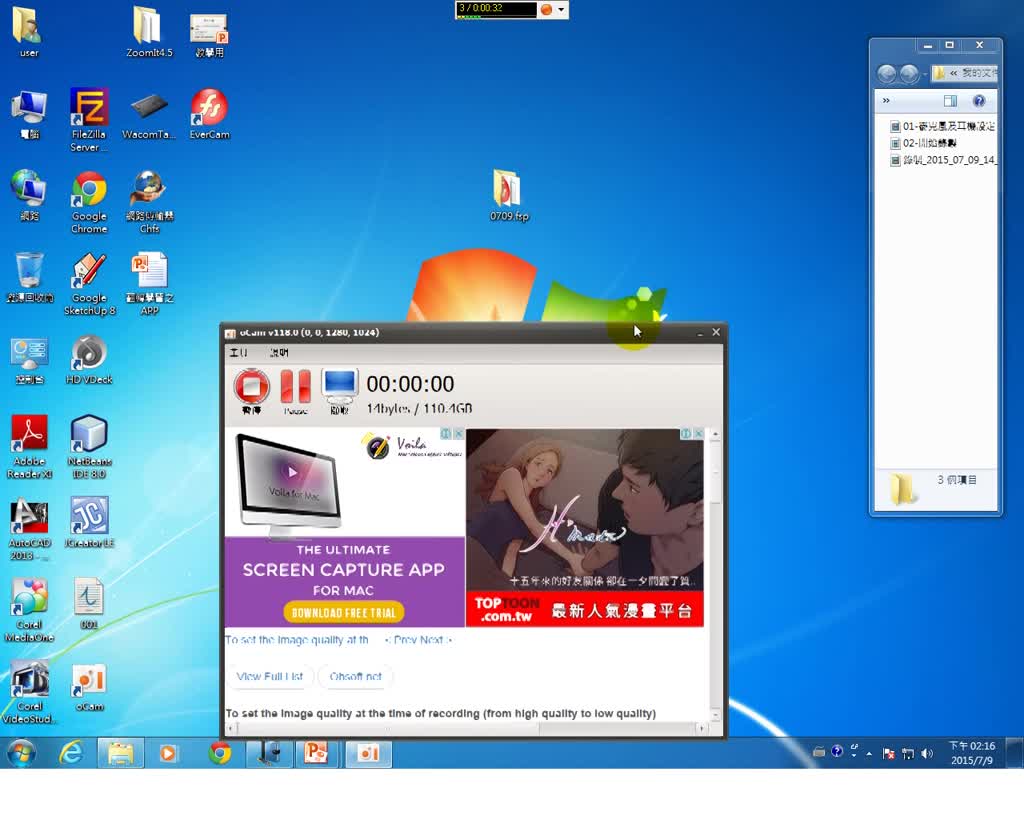The image size is (1024, 820).
Task: Switch to PowerPoint on the taskbar
Action: click(316, 753)
